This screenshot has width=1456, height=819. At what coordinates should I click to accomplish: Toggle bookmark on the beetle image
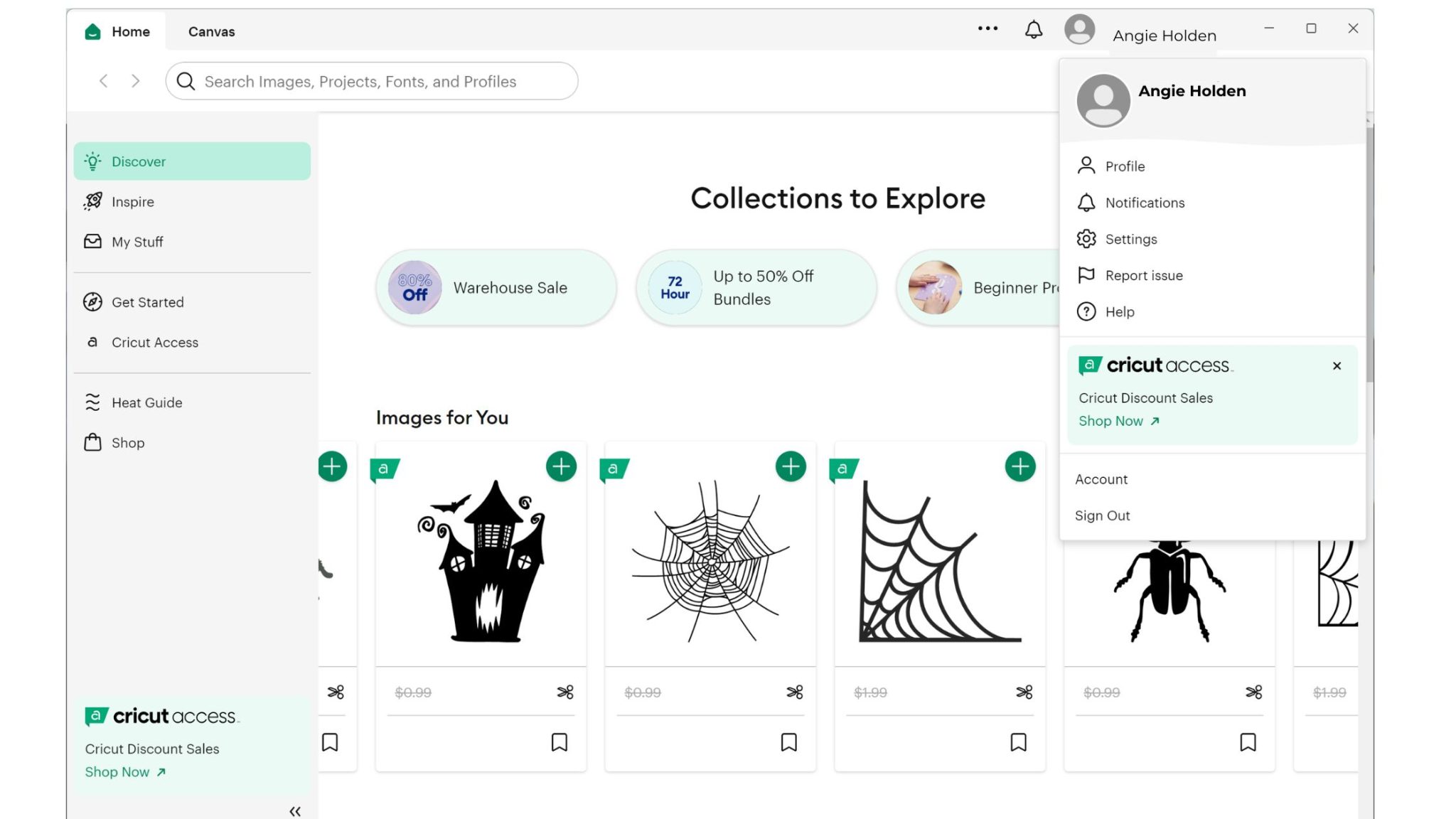pyautogui.click(x=1248, y=742)
